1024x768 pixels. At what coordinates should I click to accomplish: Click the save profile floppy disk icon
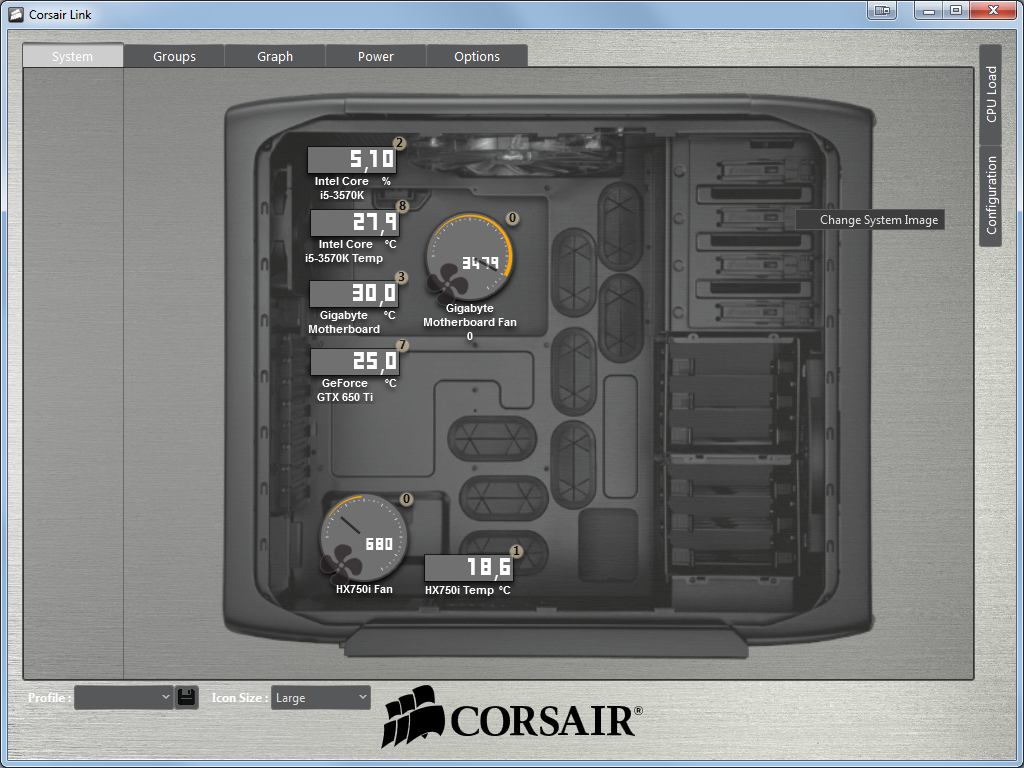pos(187,697)
